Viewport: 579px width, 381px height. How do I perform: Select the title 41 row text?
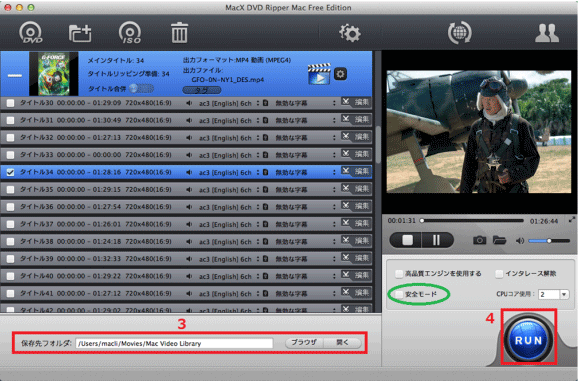[96, 294]
